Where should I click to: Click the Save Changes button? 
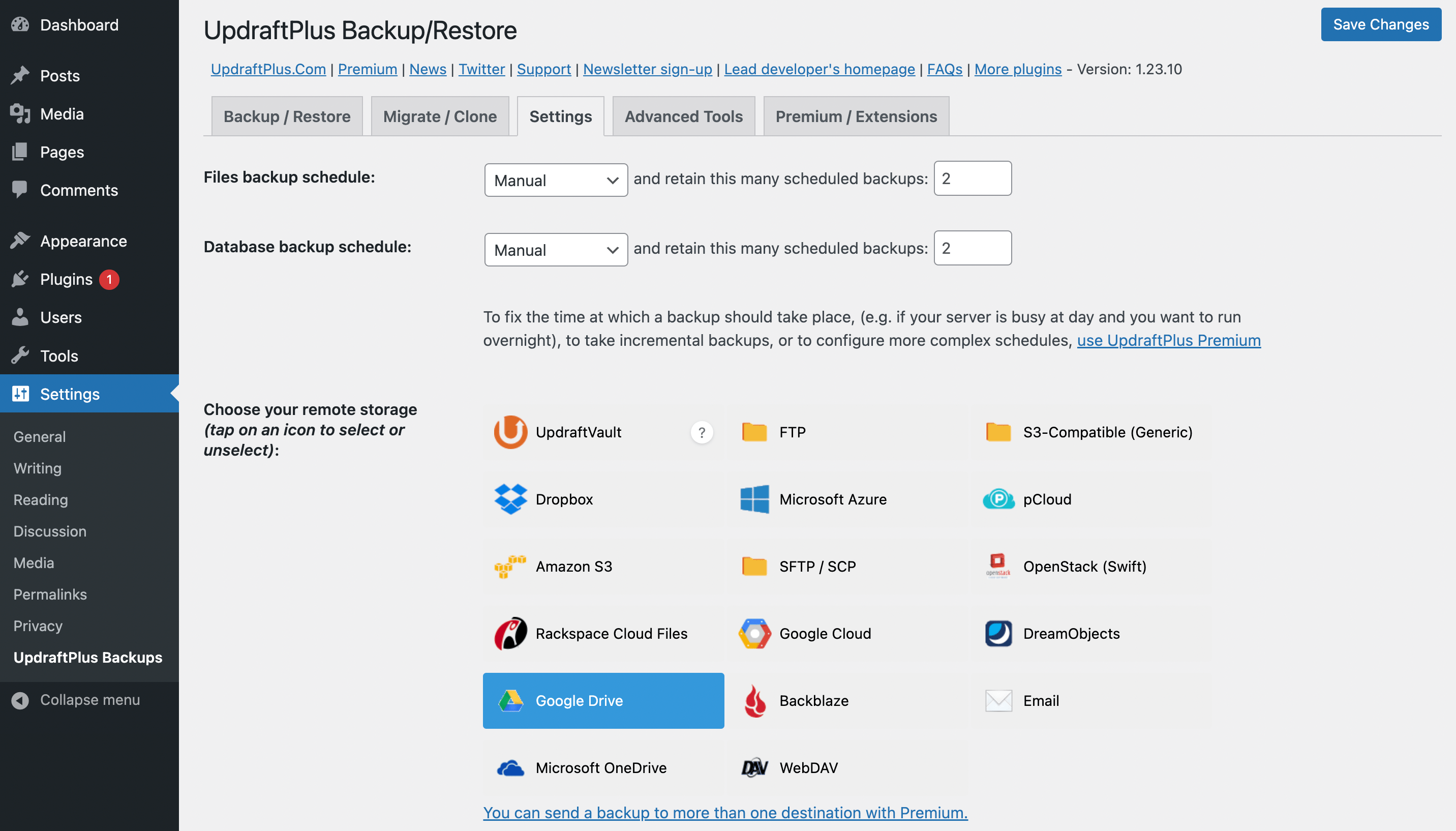[x=1381, y=24]
